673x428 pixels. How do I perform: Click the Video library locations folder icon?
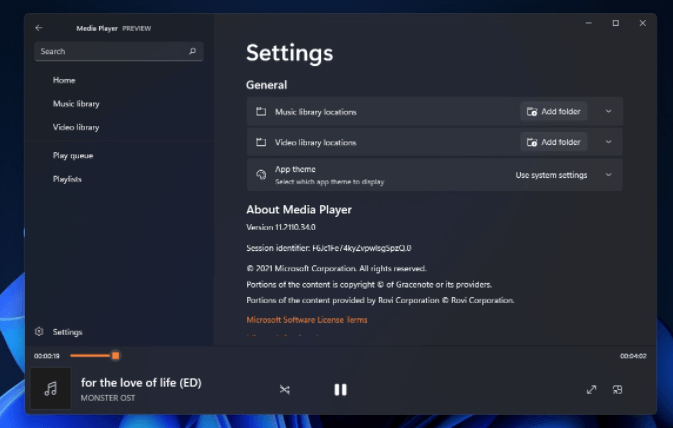(x=261, y=142)
